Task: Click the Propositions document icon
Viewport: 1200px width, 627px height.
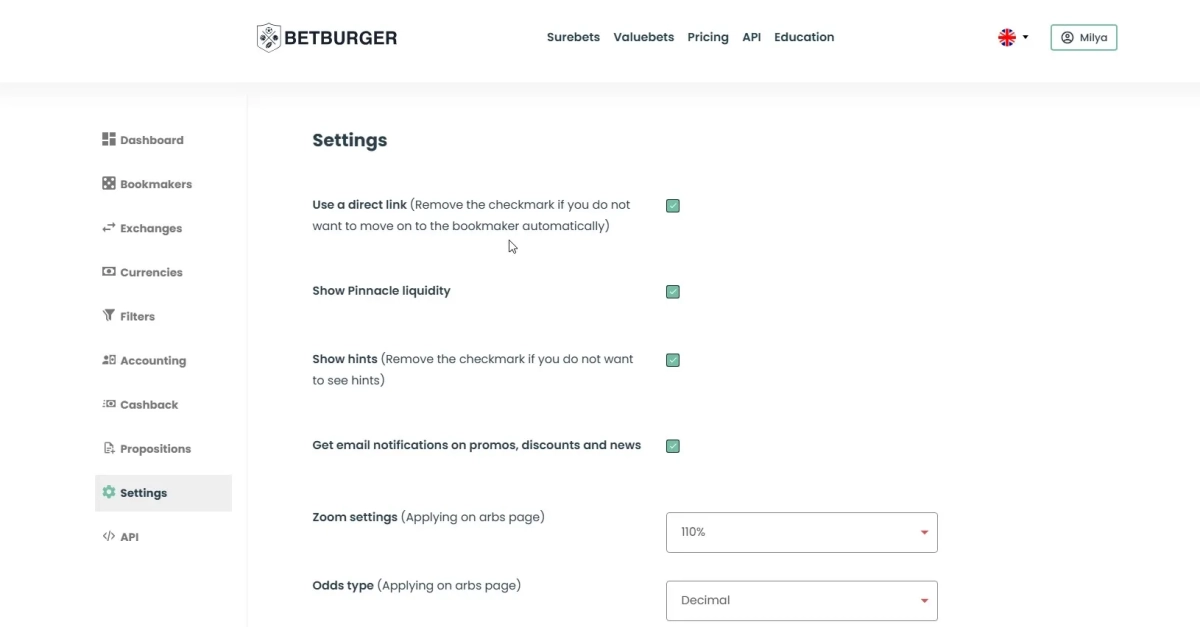Action: pos(109,448)
